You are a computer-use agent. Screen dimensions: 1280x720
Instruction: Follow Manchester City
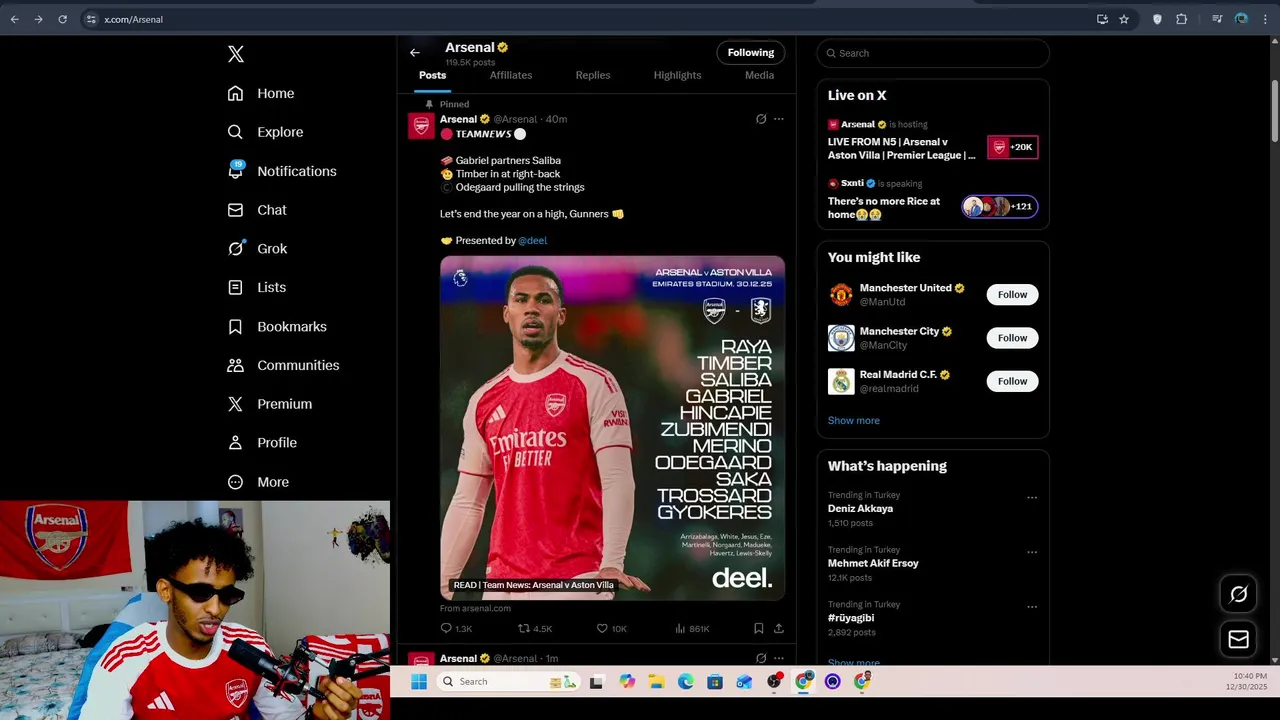coord(1012,338)
